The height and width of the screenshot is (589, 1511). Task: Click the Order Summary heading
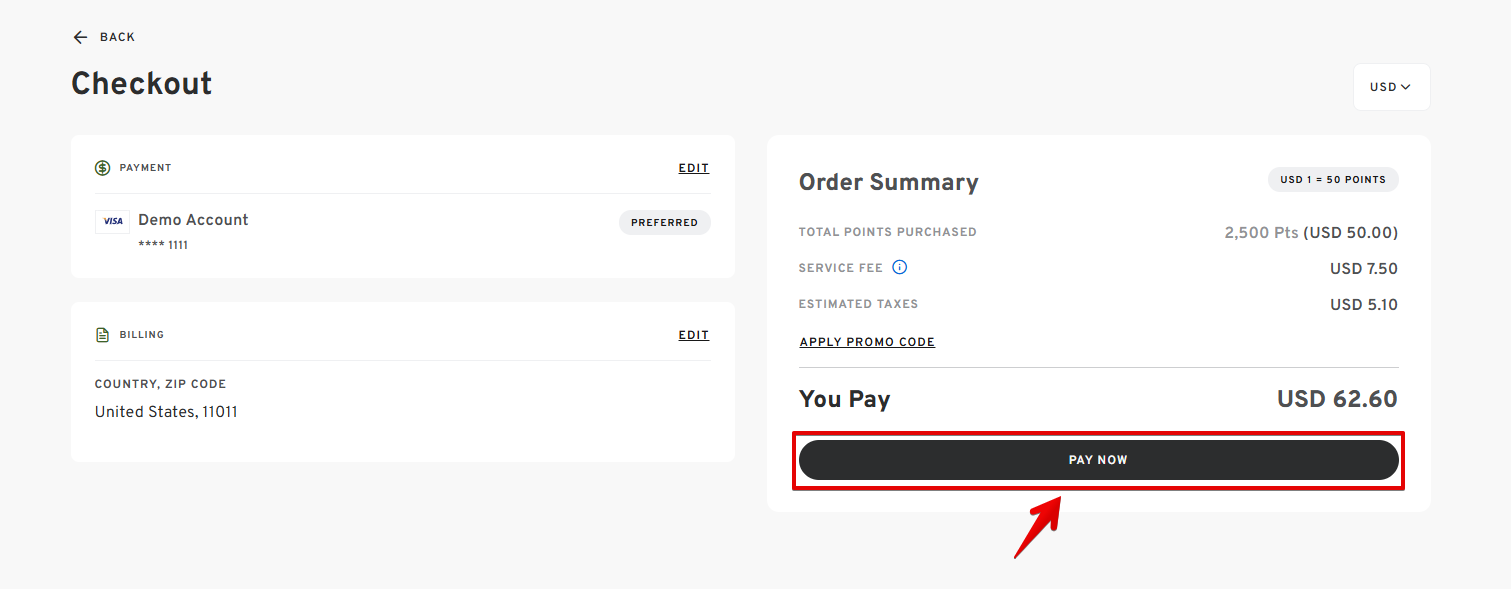point(888,182)
